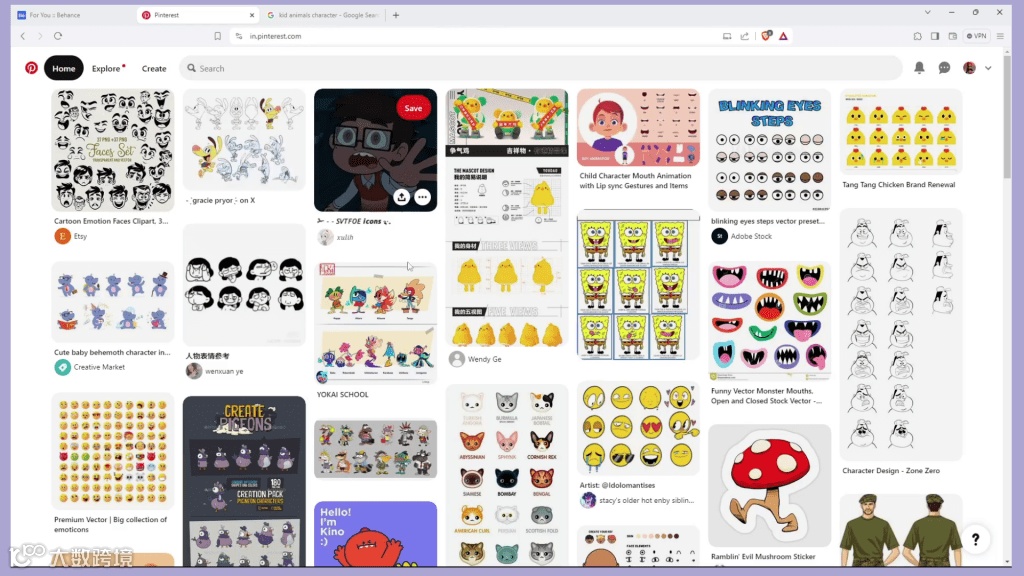
Task: Open the Hello I'm Kino pin
Action: point(375,534)
